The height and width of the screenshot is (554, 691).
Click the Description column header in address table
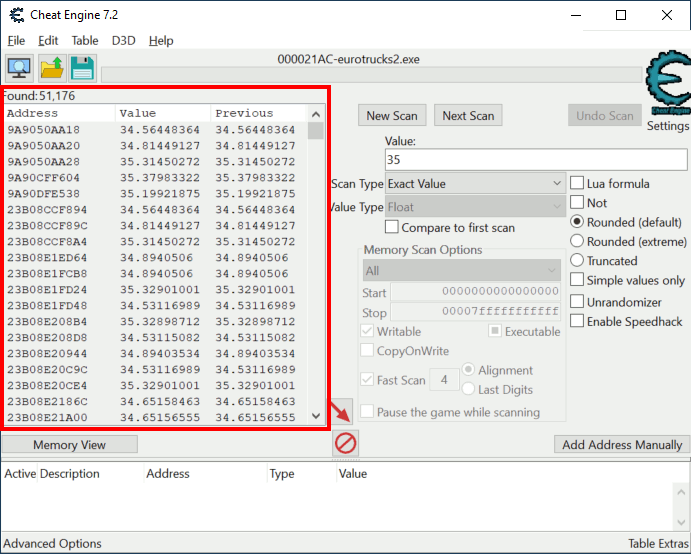click(70, 474)
